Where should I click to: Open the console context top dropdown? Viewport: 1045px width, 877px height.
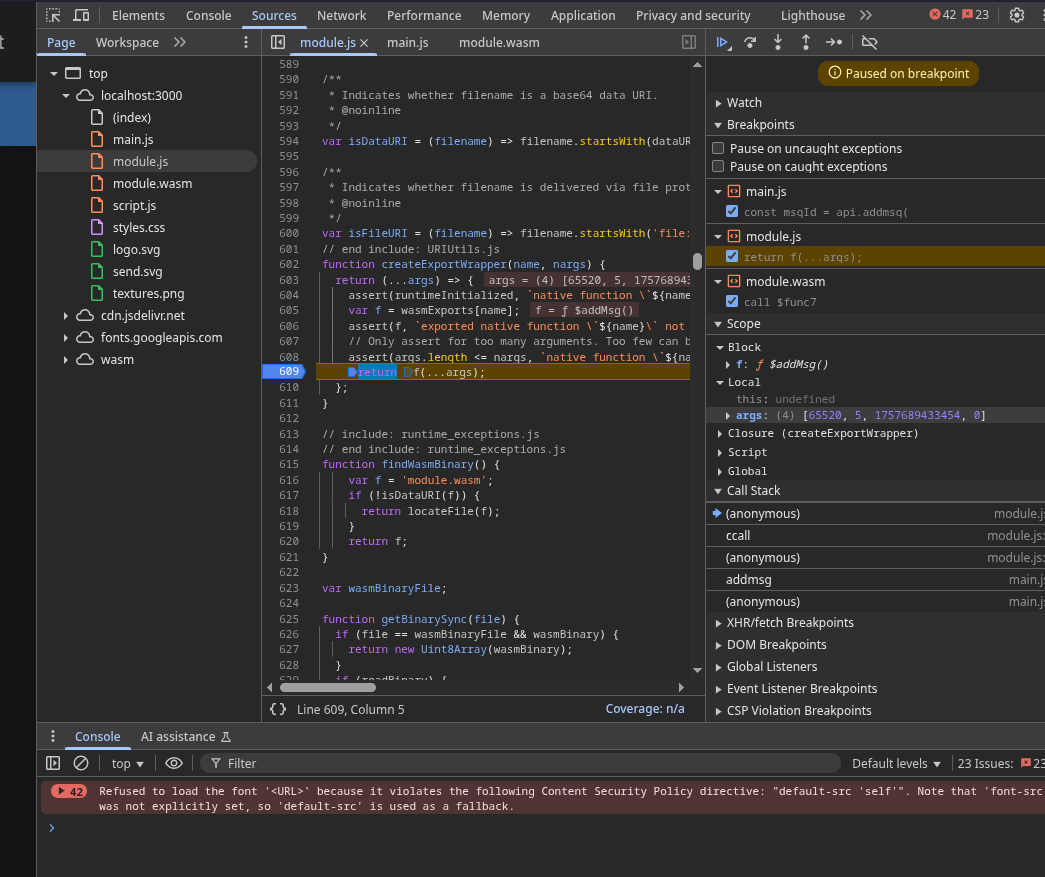[127, 763]
